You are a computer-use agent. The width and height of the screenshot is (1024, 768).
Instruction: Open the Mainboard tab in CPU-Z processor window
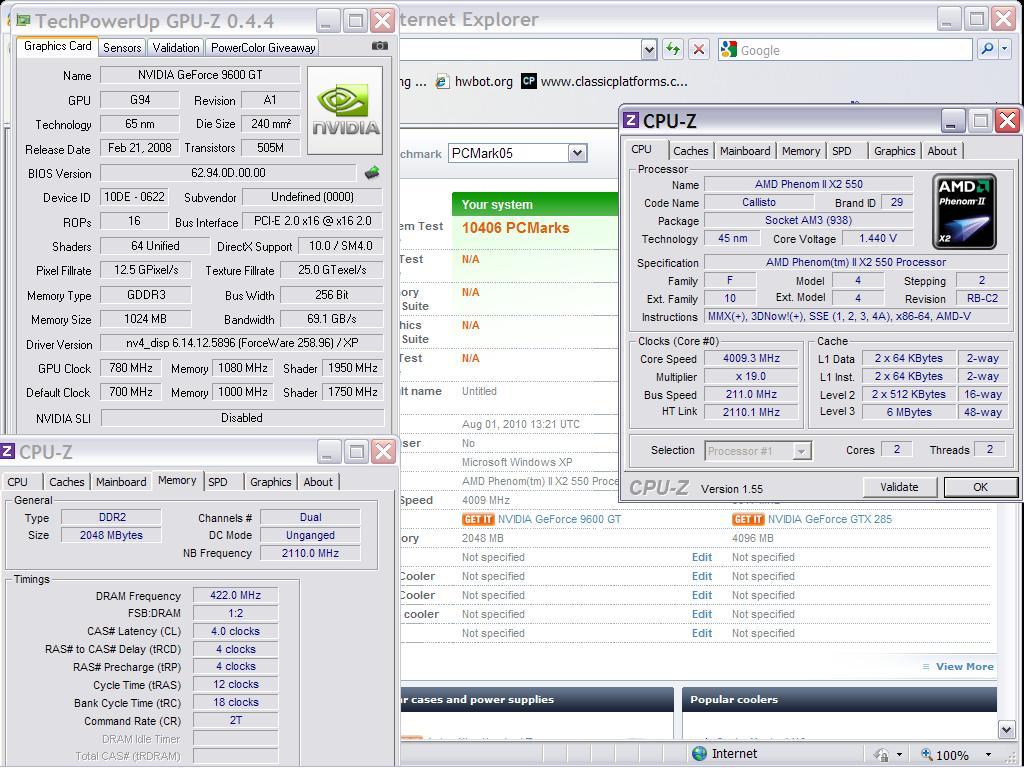(x=744, y=151)
